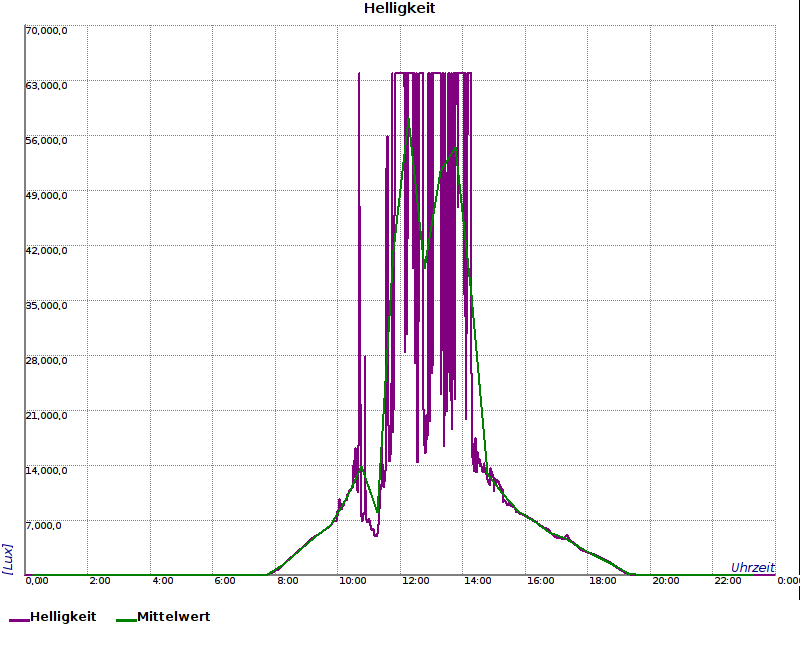The width and height of the screenshot is (800, 650).
Task: Click the [Lux] y-axis label
Action: pos(8,559)
